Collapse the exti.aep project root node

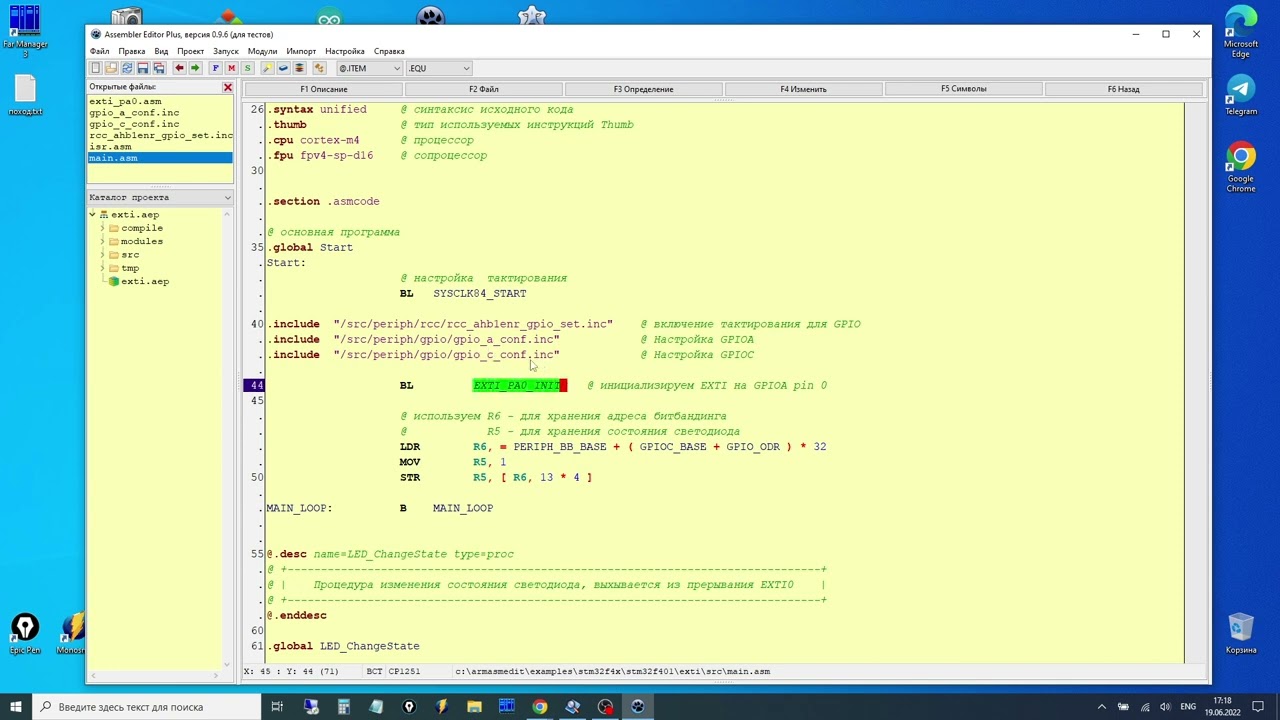tap(92, 215)
